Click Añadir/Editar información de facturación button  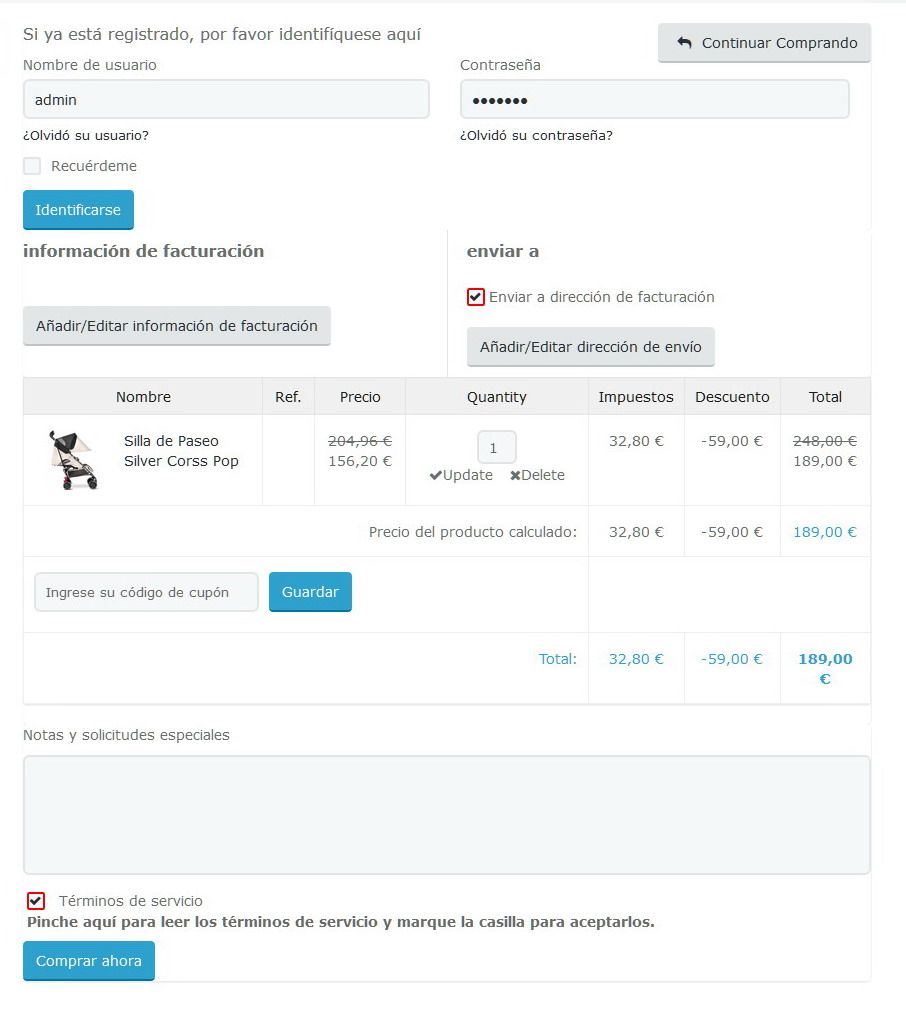tap(177, 326)
